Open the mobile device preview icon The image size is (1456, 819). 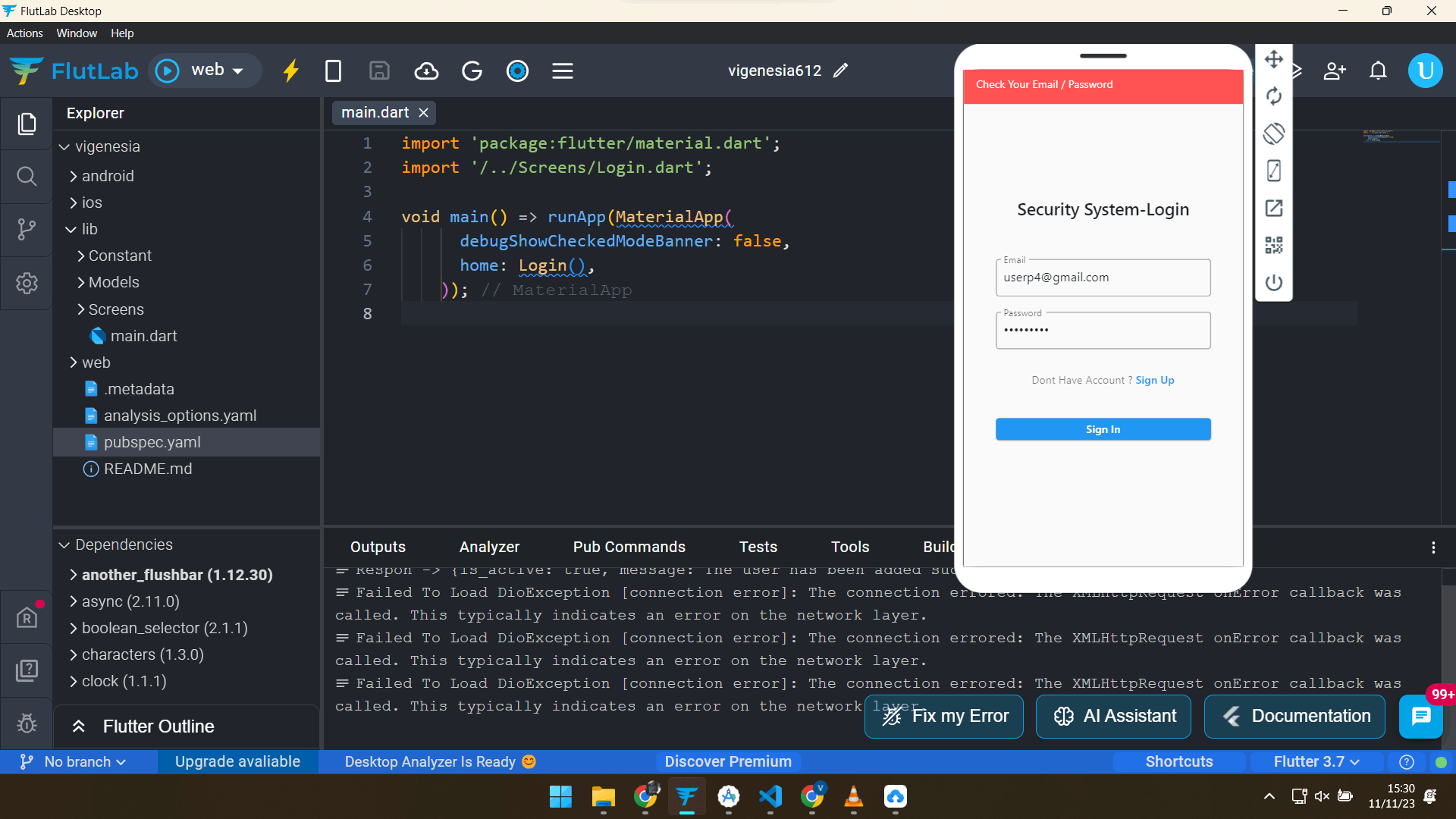tap(333, 71)
